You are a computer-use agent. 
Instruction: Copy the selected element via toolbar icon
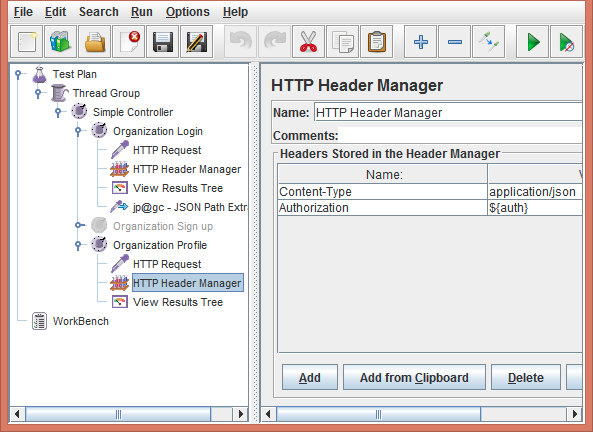pos(343,42)
